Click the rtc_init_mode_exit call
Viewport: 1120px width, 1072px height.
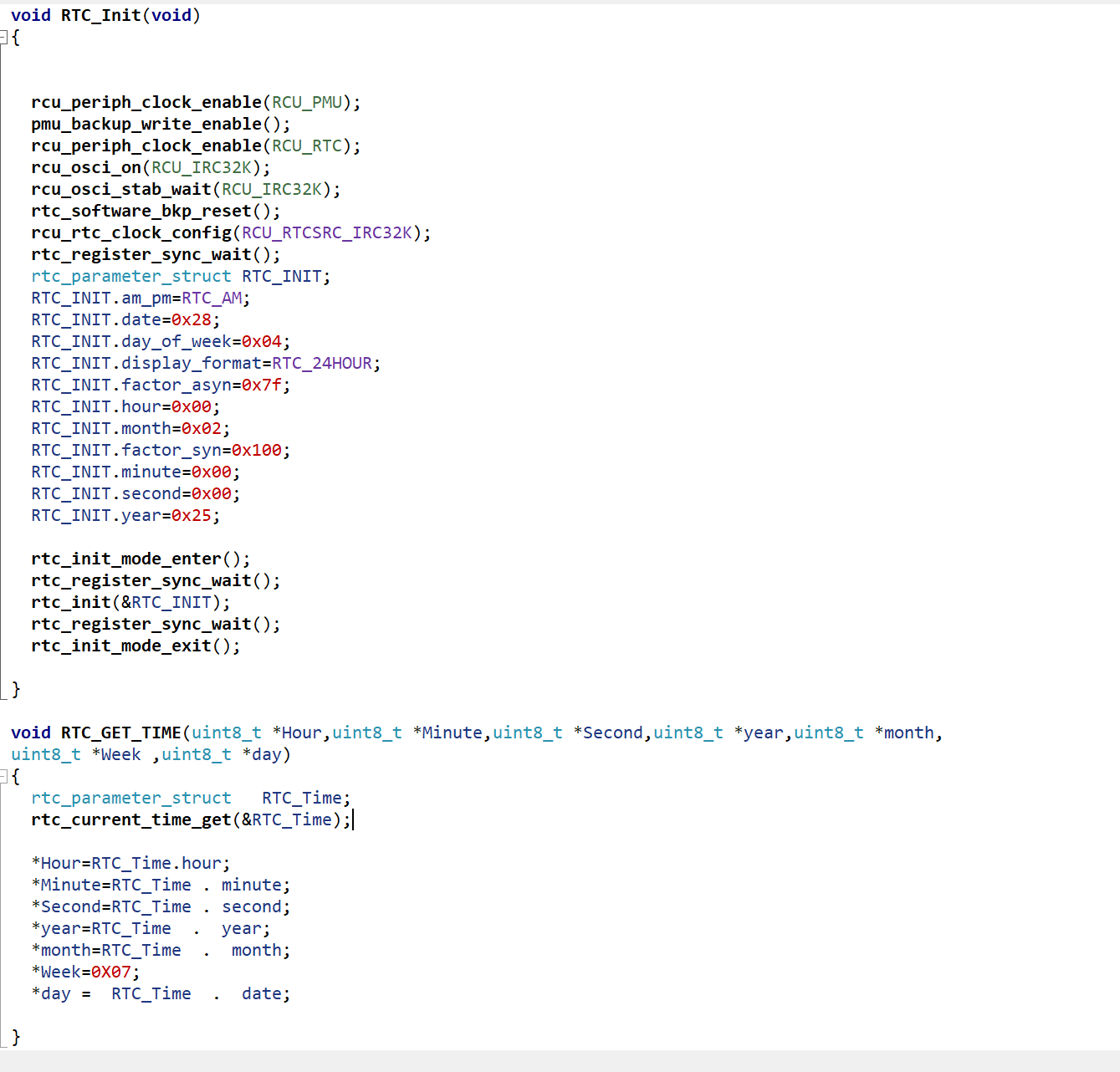point(121,646)
